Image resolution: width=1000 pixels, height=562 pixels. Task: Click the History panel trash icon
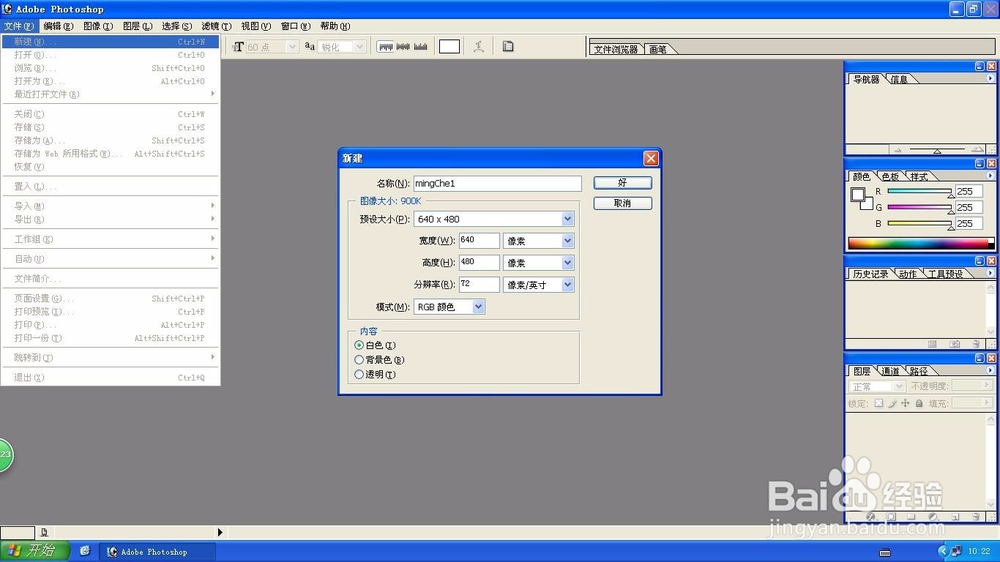(x=976, y=344)
